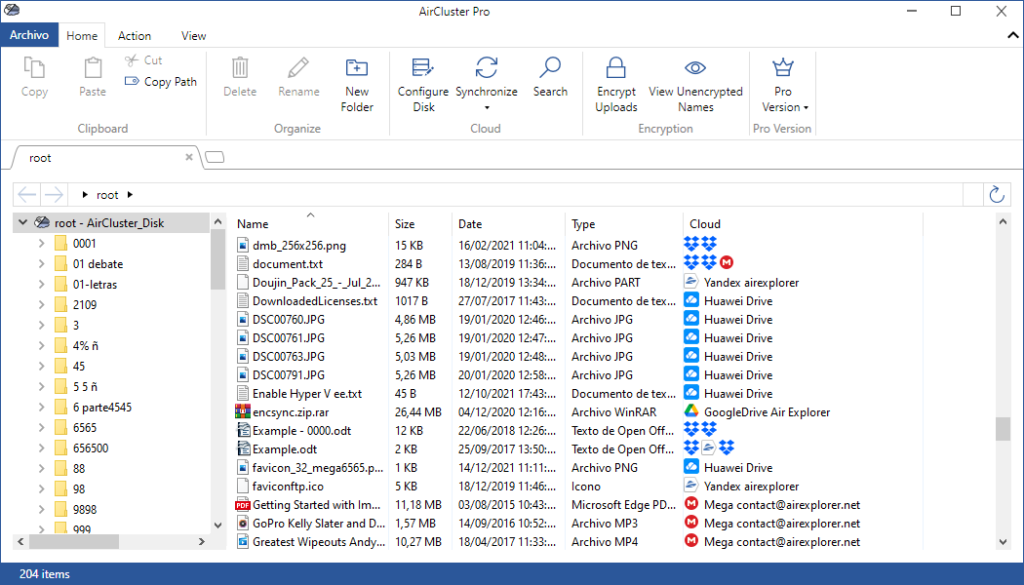1024x585 pixels.
Task: Open the Archivo menu
Action: click(29, 35)
